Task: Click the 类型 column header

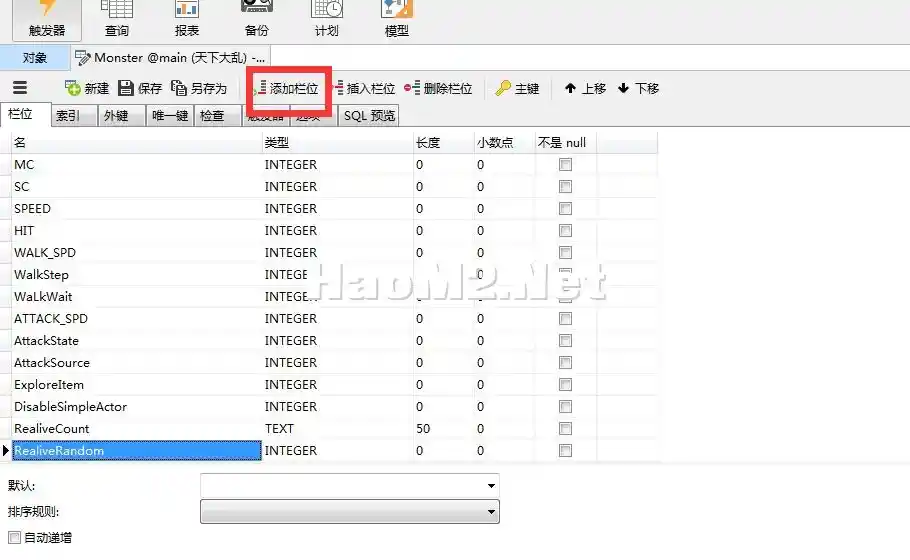Action: pos(337,143)
